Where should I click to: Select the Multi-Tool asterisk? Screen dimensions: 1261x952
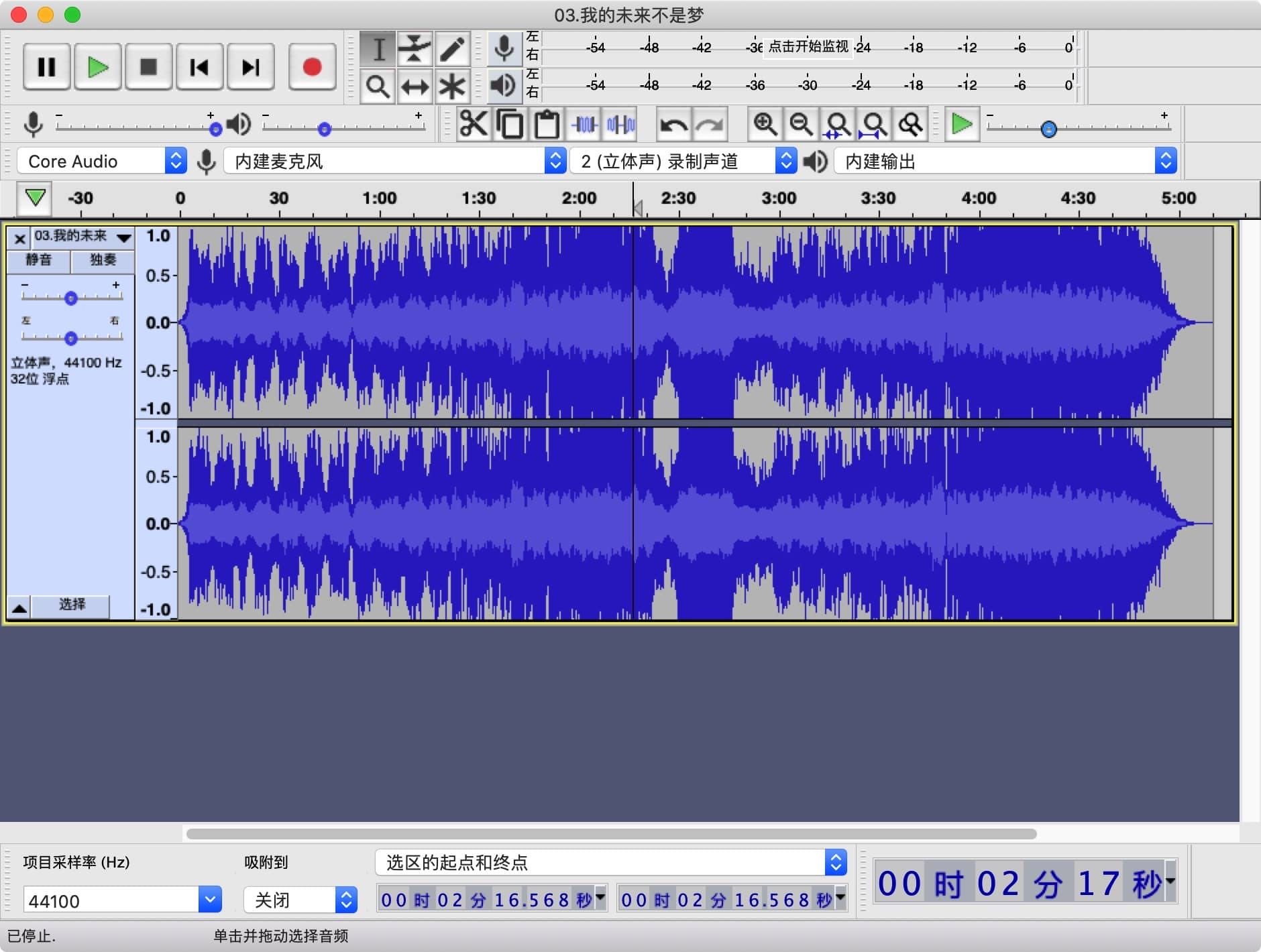point(451,86)
